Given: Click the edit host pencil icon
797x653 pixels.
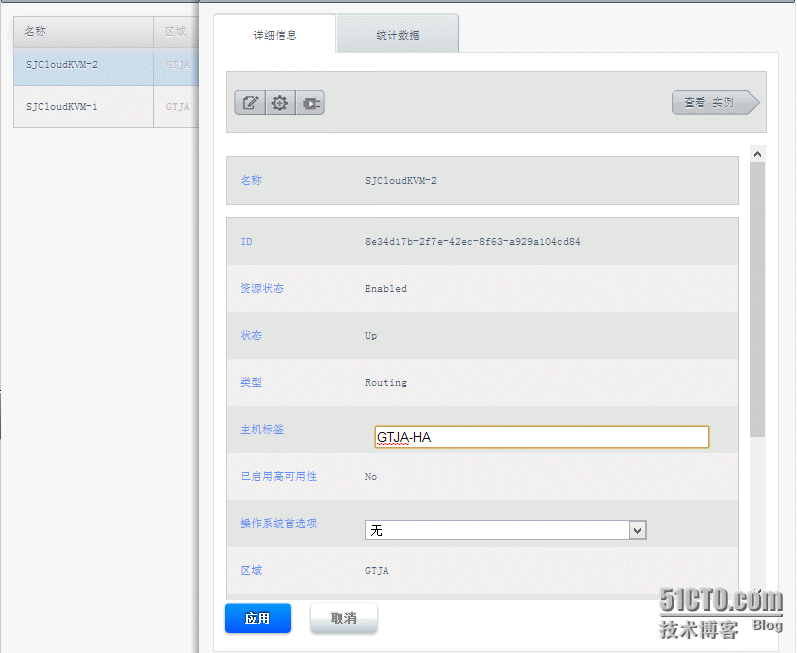Looking at the screenshot, I should tap(250, 103).
